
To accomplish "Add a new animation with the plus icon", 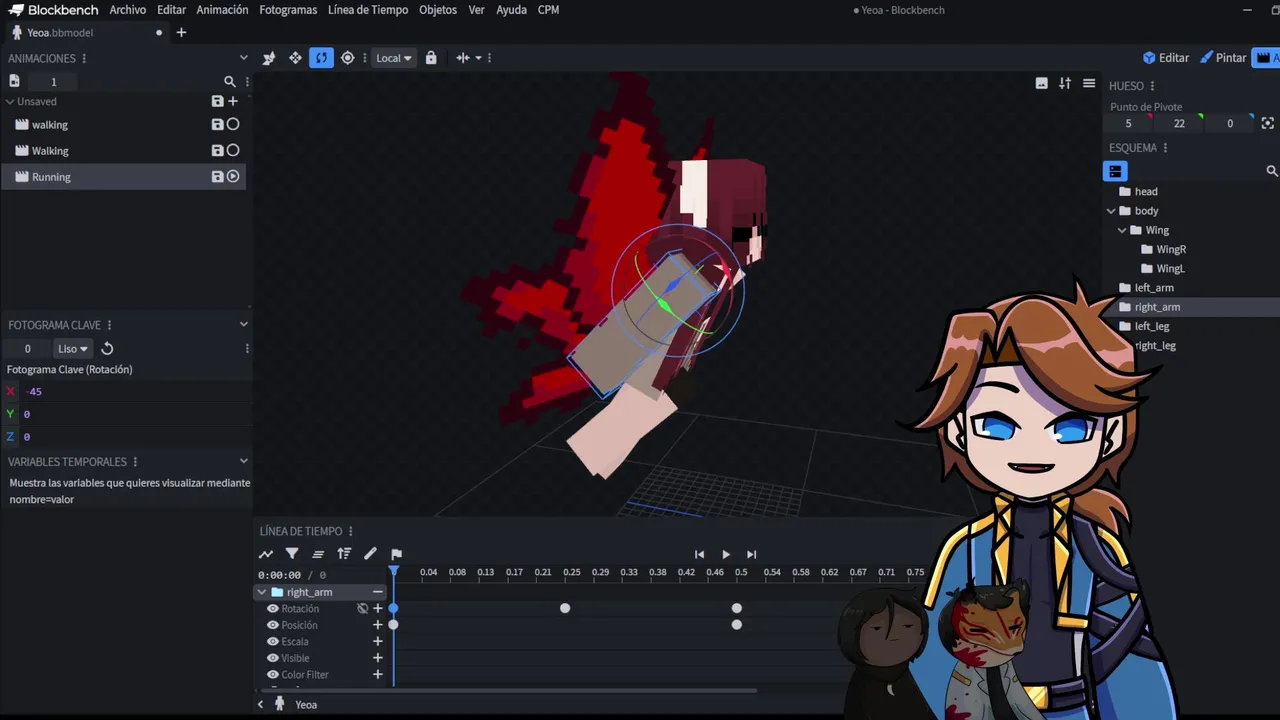I will pyautogui.click(x=233, y=101).
